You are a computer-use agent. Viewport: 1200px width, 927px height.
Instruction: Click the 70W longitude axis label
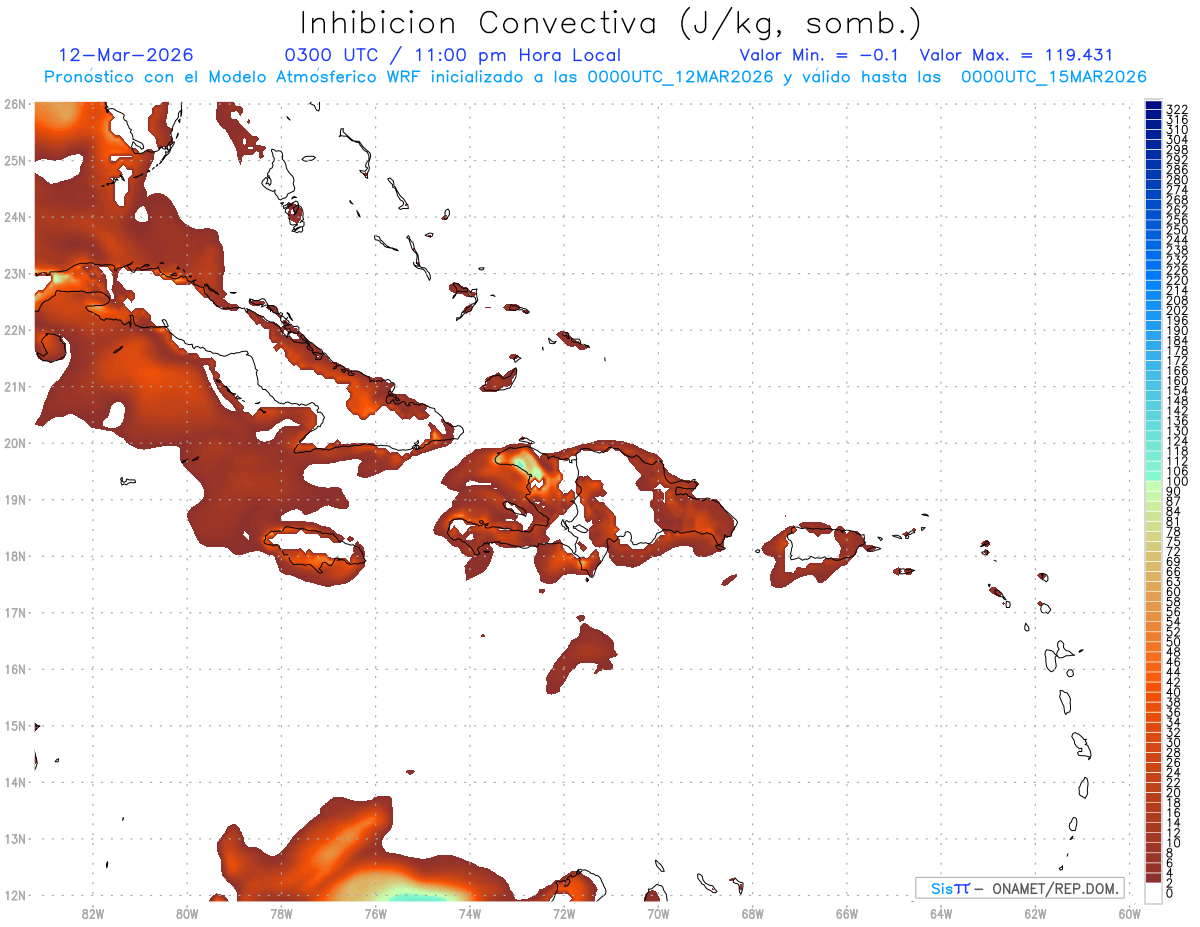(x=658, y=913)
